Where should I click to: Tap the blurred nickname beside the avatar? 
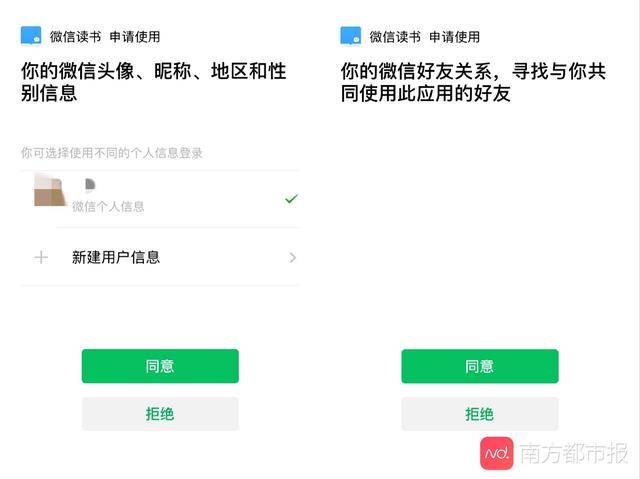(90, 185)
